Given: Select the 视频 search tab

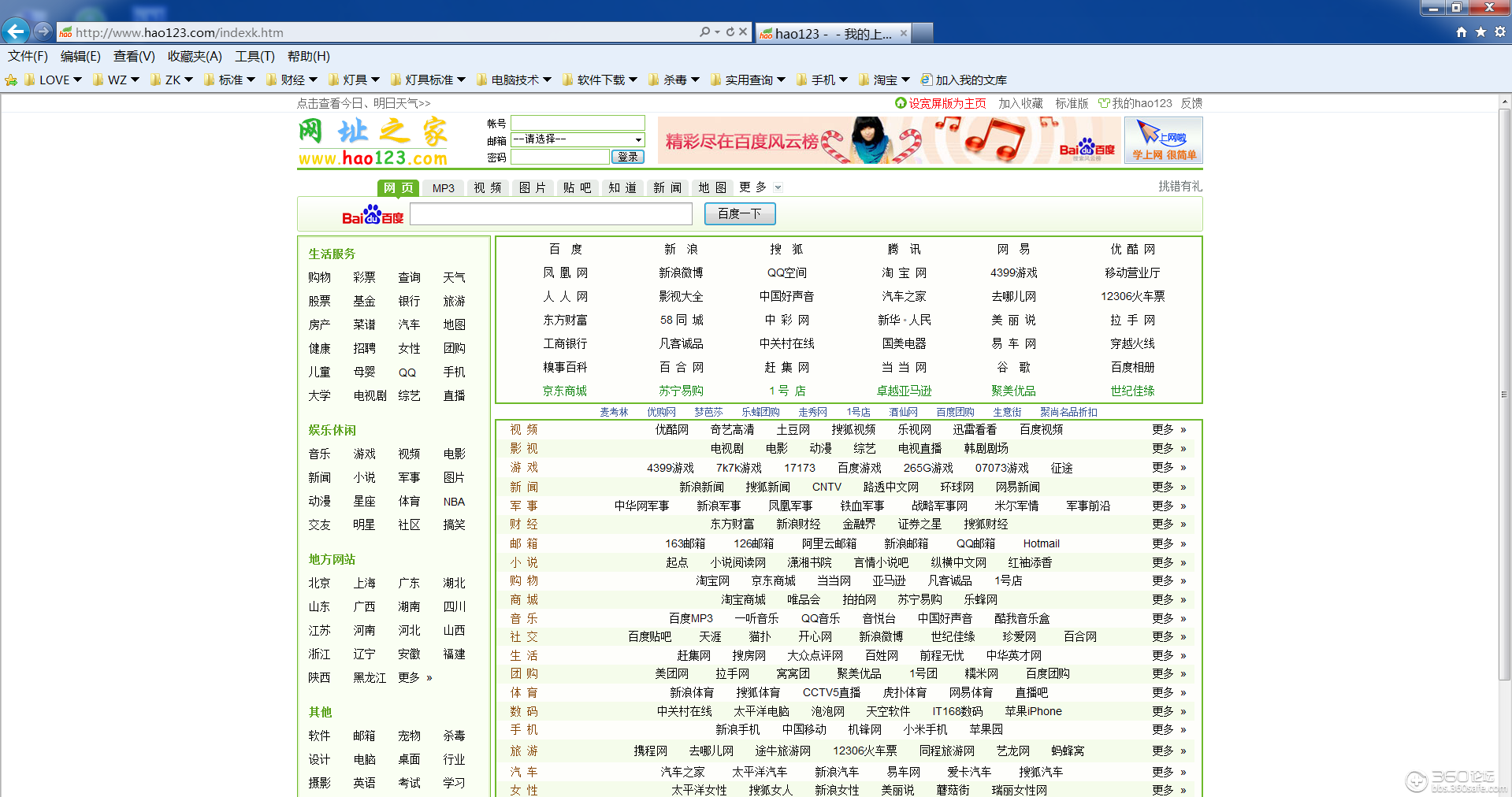Looking at the screenshot, I should (x=488, y=188).
